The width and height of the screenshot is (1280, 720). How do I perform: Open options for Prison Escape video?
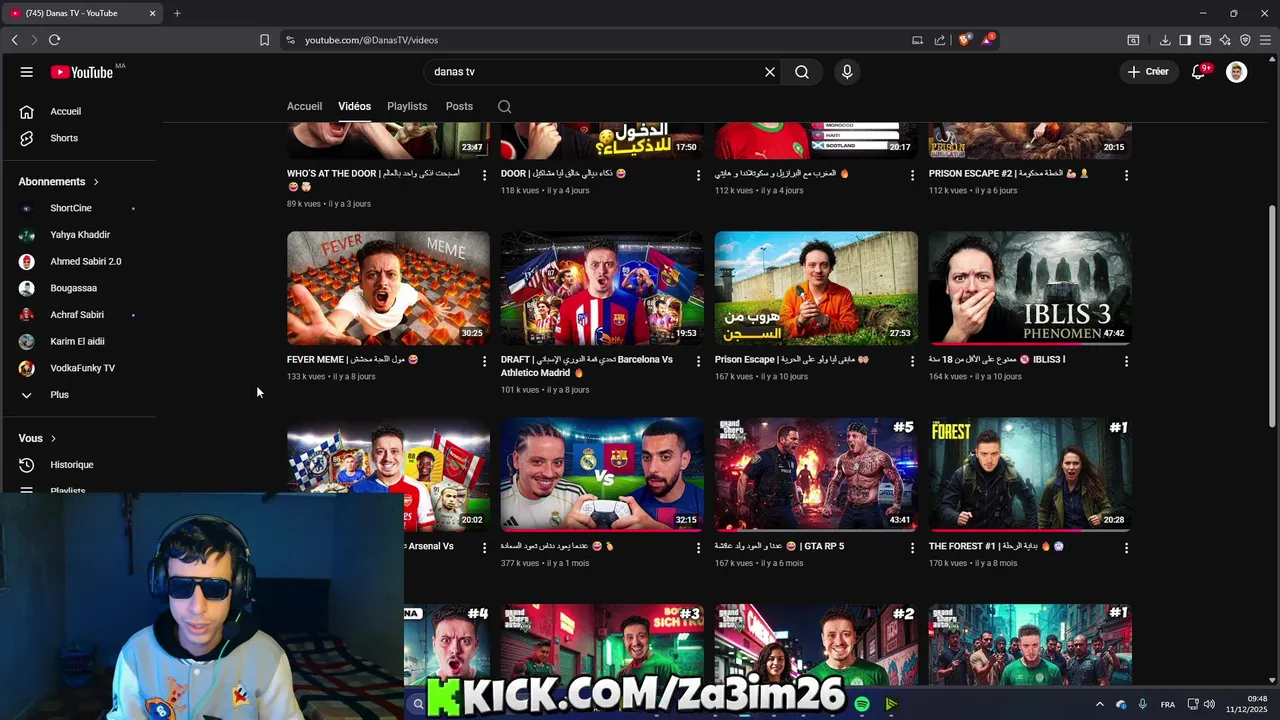click(912, 361)
